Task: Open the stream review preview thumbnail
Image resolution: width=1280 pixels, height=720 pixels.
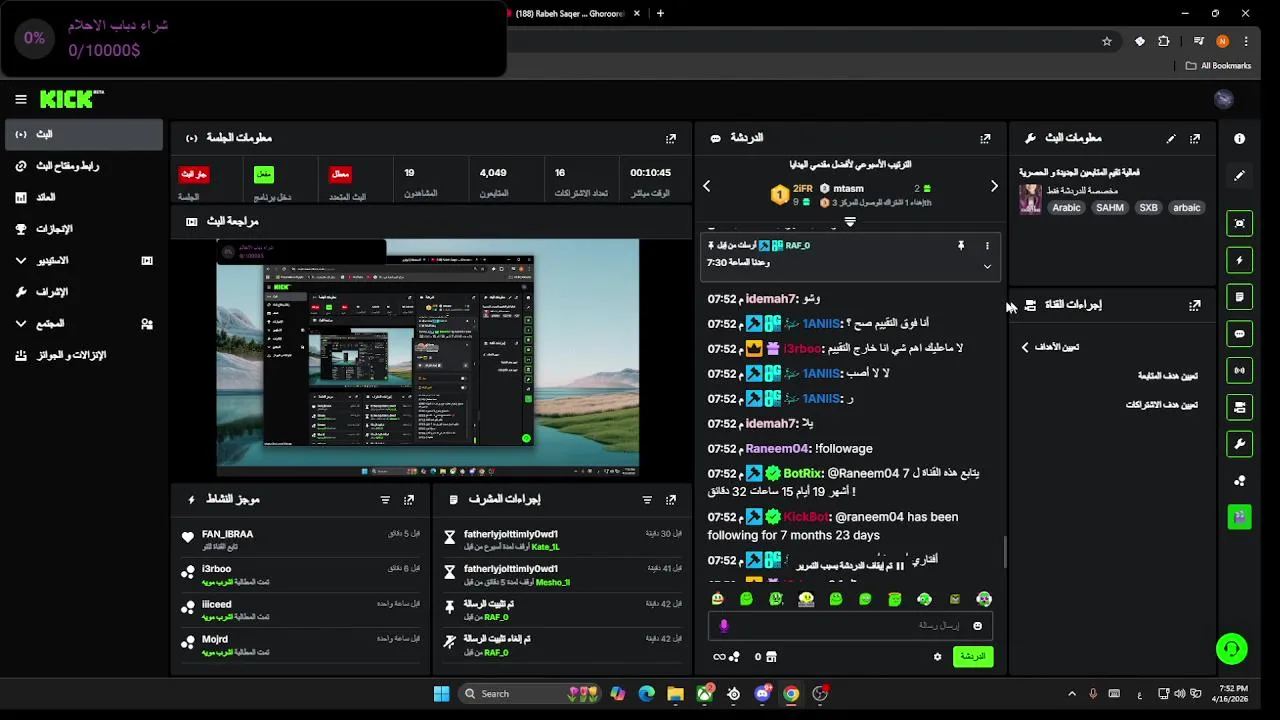Action: click(428, 357)
